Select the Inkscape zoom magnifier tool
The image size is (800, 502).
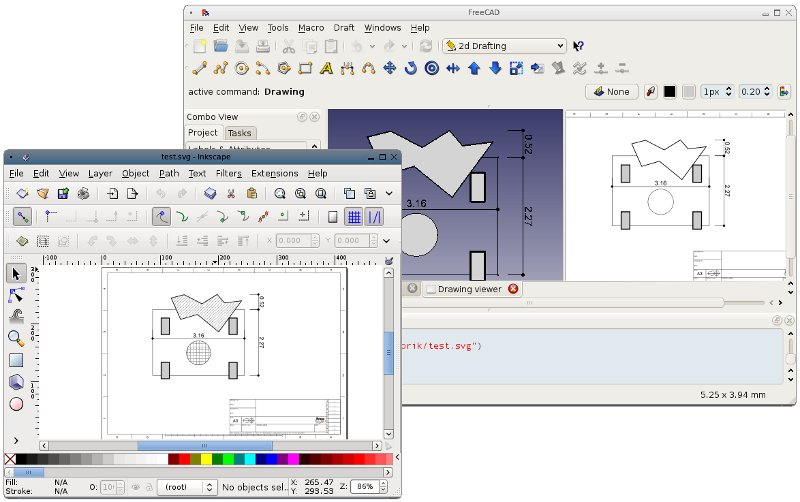[16, 338]
